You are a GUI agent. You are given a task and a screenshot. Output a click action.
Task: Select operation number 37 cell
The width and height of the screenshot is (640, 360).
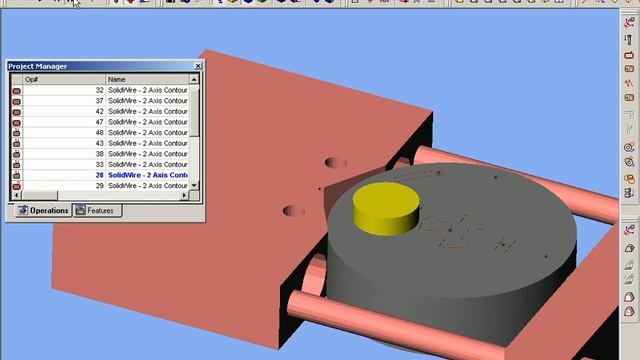64,101
